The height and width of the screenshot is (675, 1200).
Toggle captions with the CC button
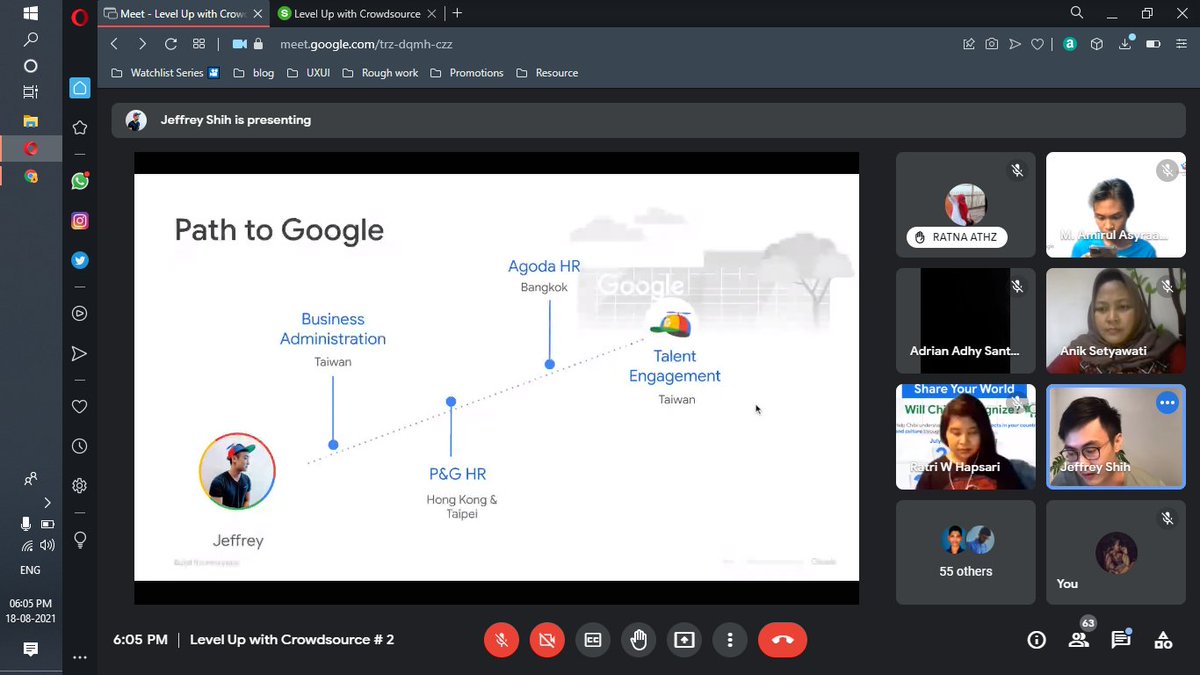coord(593,640)
